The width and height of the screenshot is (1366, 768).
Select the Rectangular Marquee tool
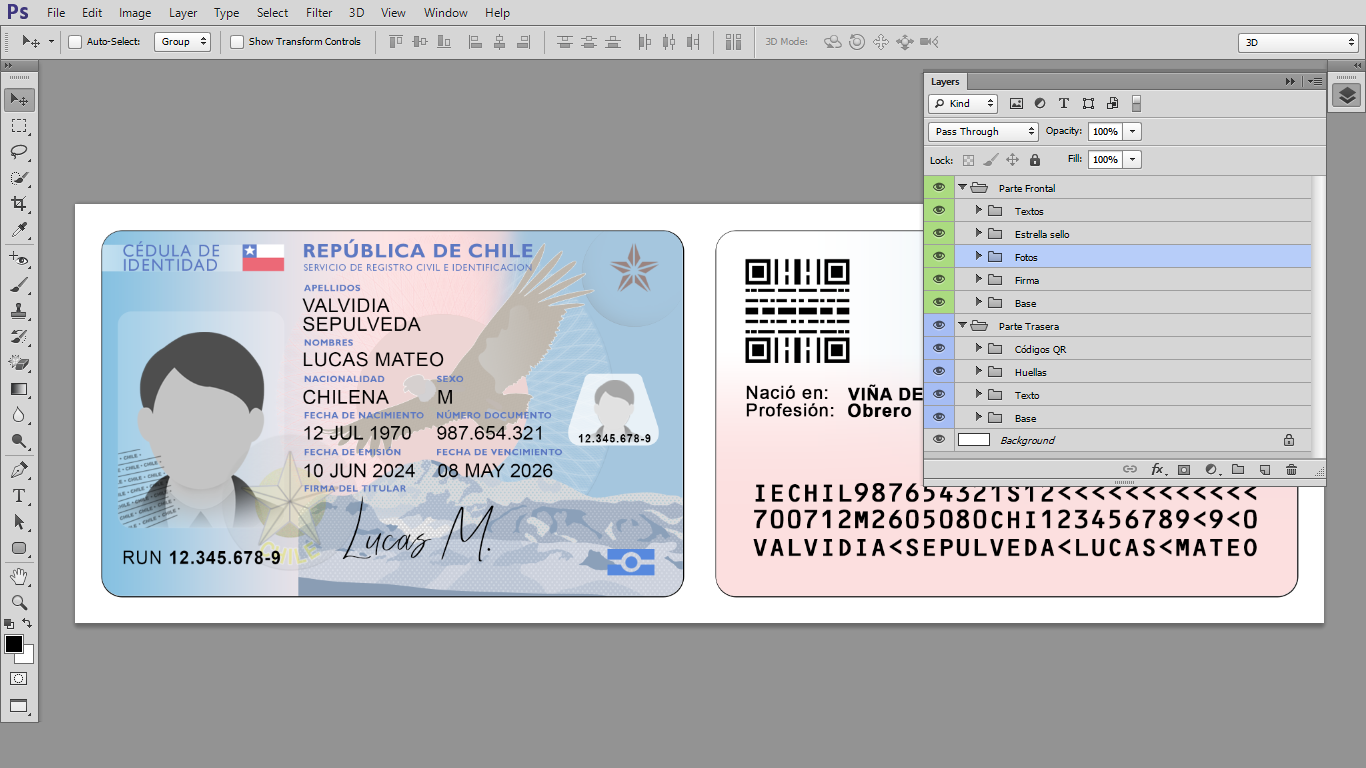[x=19, y=126]
